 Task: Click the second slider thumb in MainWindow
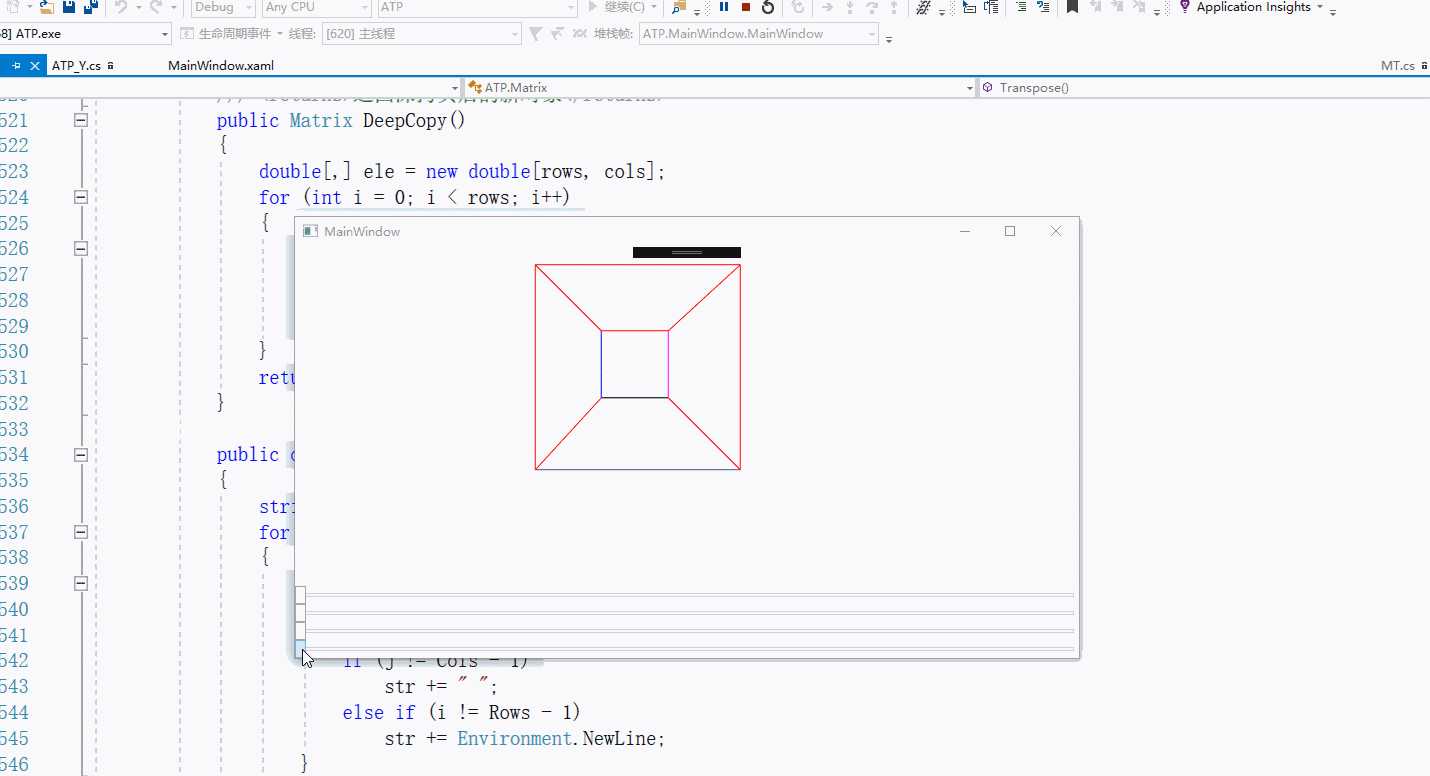(x=300, y=613)
